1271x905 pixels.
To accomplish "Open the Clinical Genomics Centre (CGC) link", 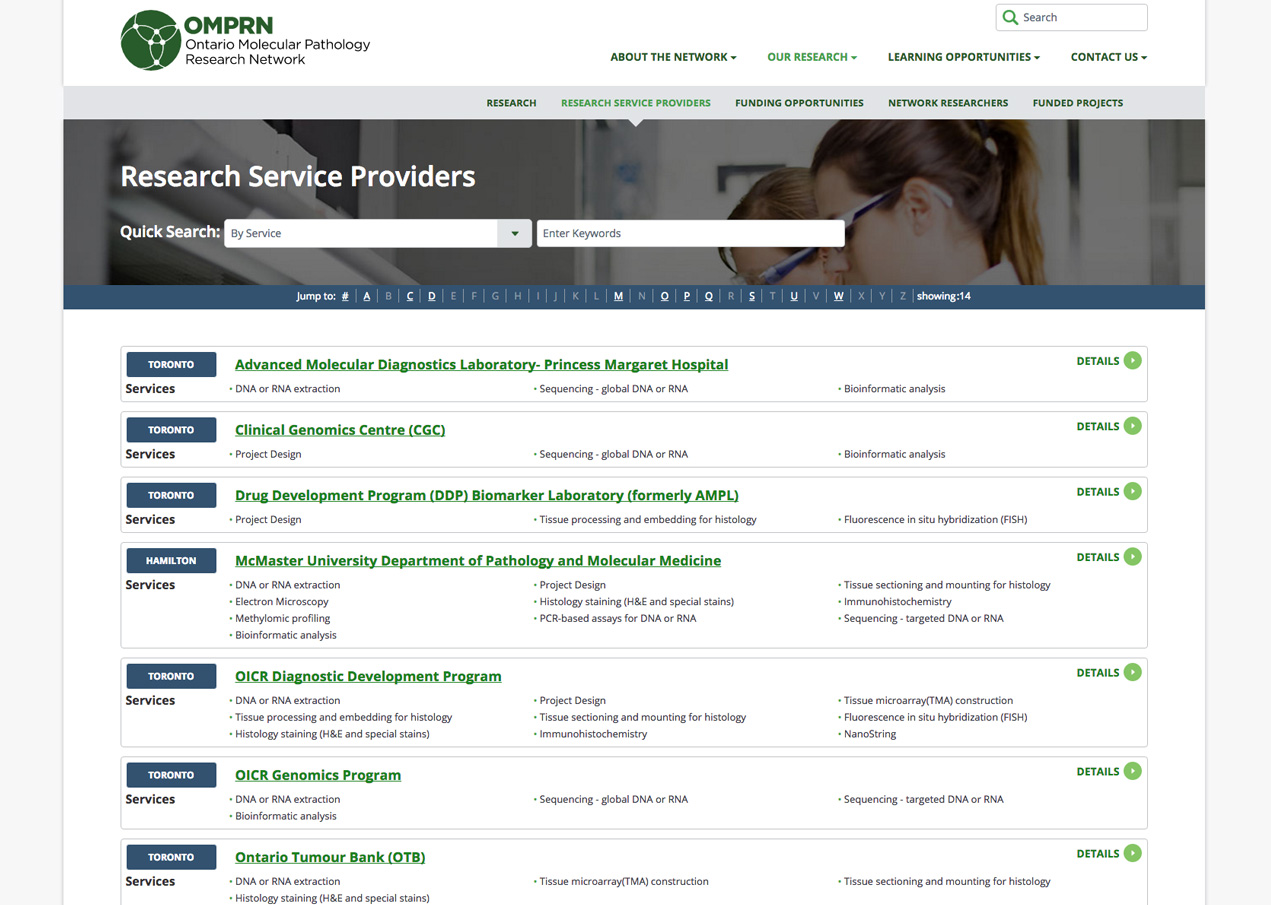I will (340, 430).
